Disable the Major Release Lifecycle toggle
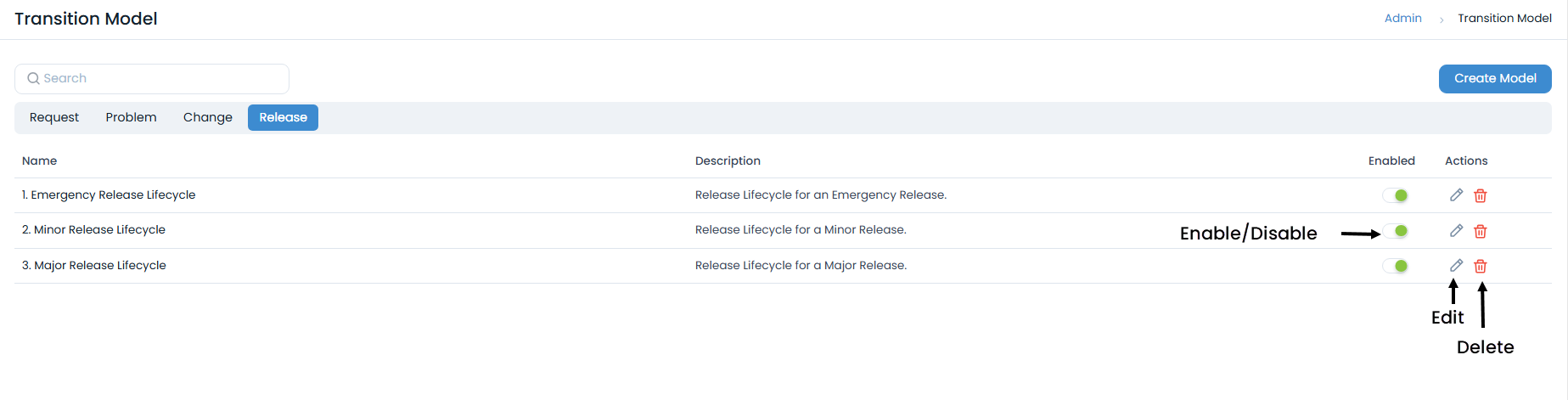This screenshot has width=1568, height=400. click(1395, 266)
